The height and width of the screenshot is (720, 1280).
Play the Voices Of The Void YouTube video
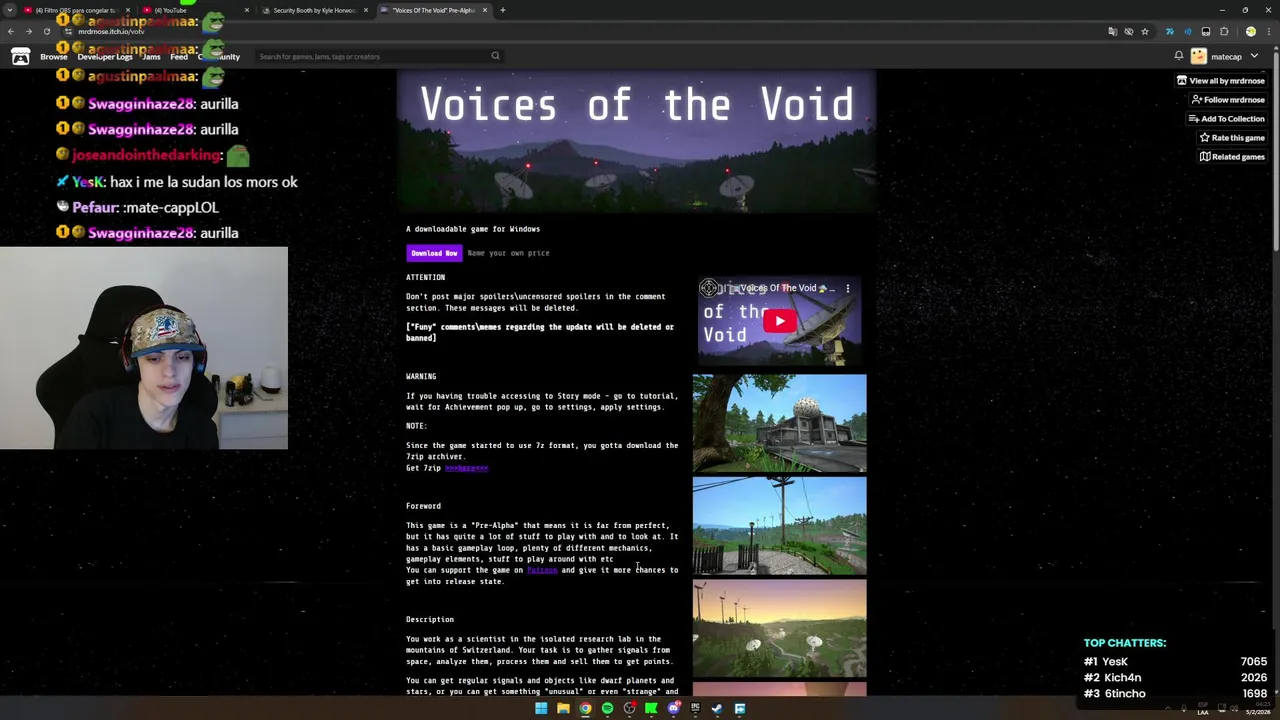click(x=780, y=321)
